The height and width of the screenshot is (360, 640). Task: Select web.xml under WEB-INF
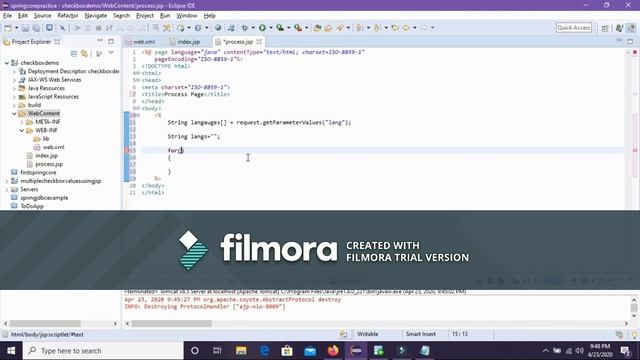[53, 147]
